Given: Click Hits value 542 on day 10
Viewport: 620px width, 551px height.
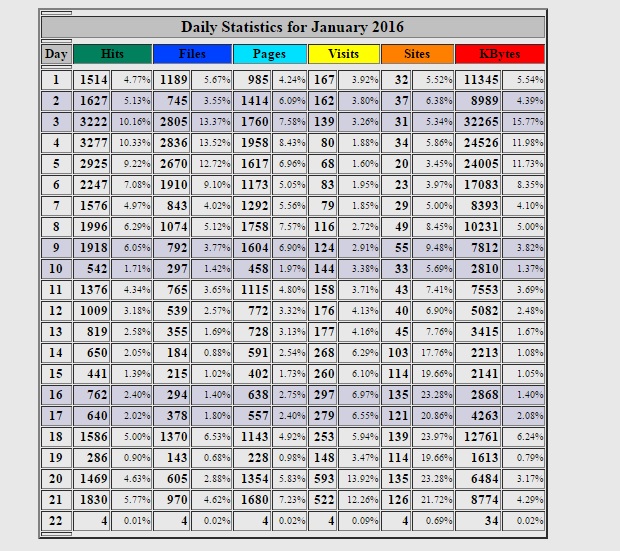Looking at the screenshot, I should [x=91, y=269].
